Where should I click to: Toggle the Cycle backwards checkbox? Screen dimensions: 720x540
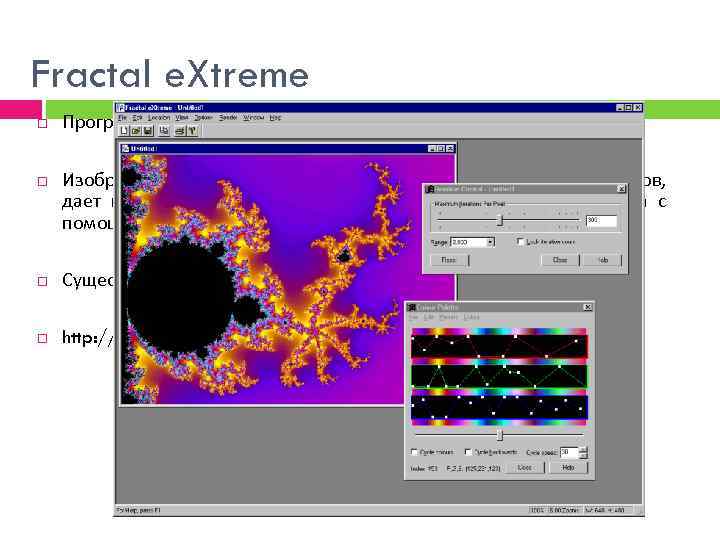[468, 452]
